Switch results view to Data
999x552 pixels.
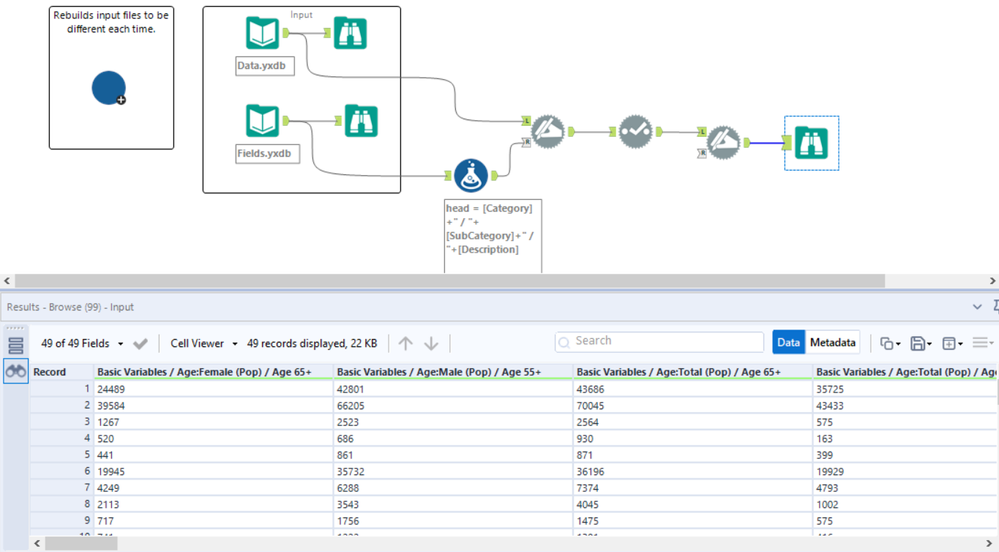point(788,343)
